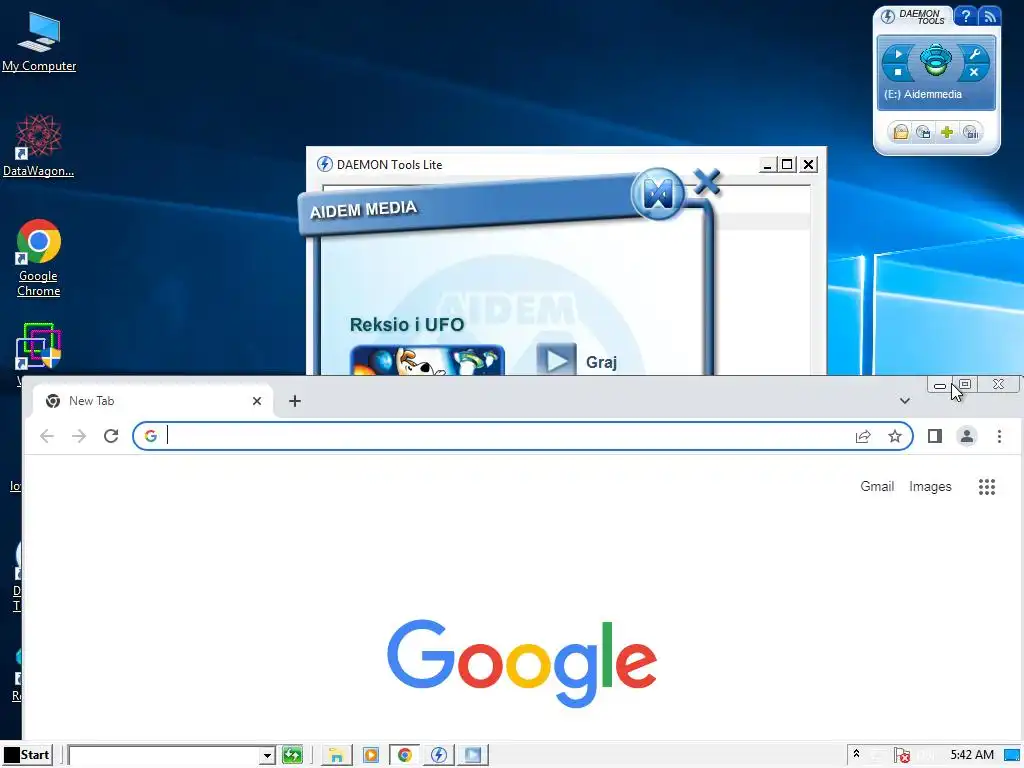Click the Graj label text
The height and width of the screenshot is (768, 1024).
(601, 362)
